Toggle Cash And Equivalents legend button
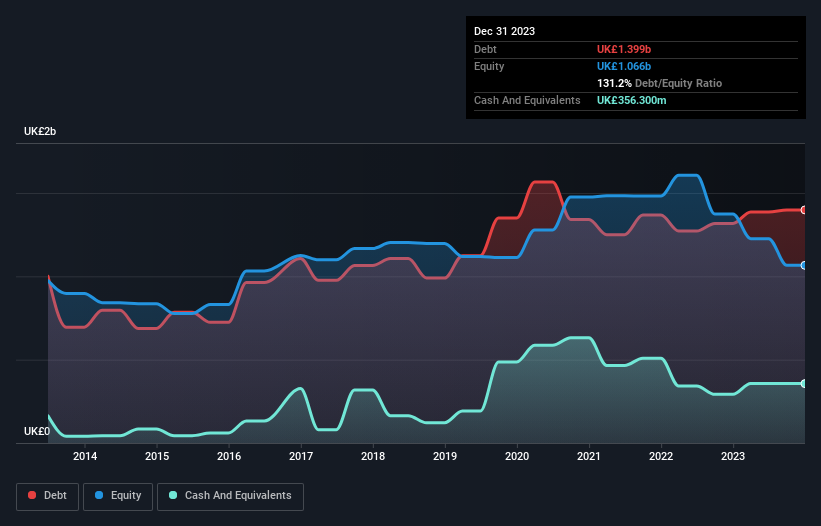 point(230,496)
